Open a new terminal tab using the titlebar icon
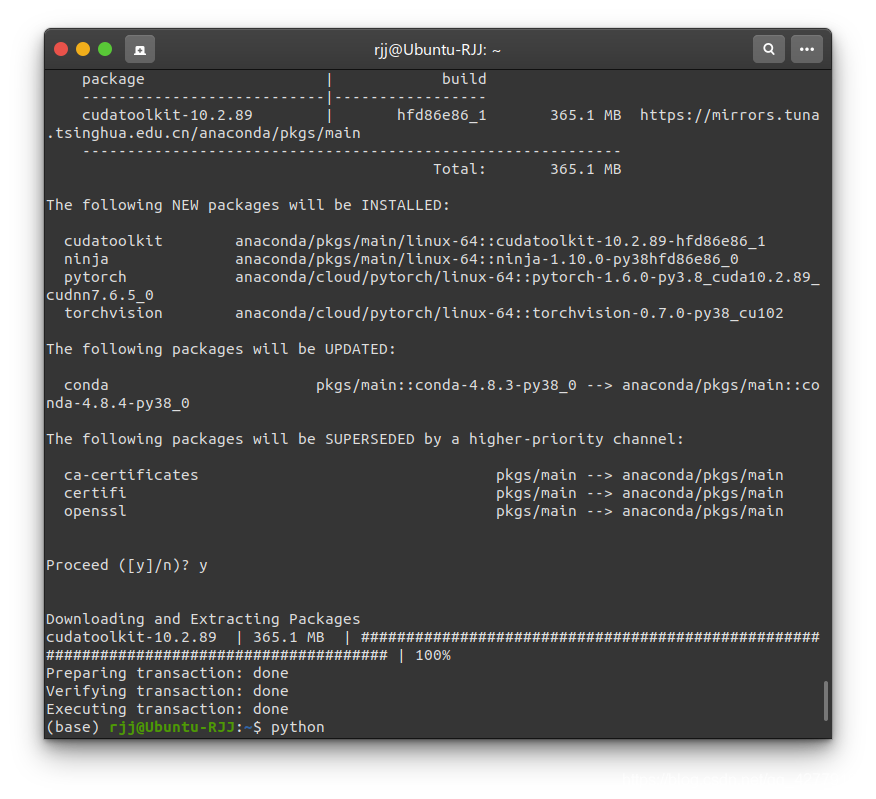Viewport: 876px width, 799px height. pos(140,50)
